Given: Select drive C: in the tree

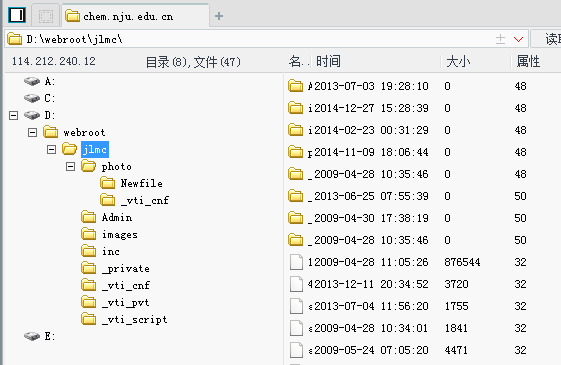Looking at the screenshot, I should (50, 98).
